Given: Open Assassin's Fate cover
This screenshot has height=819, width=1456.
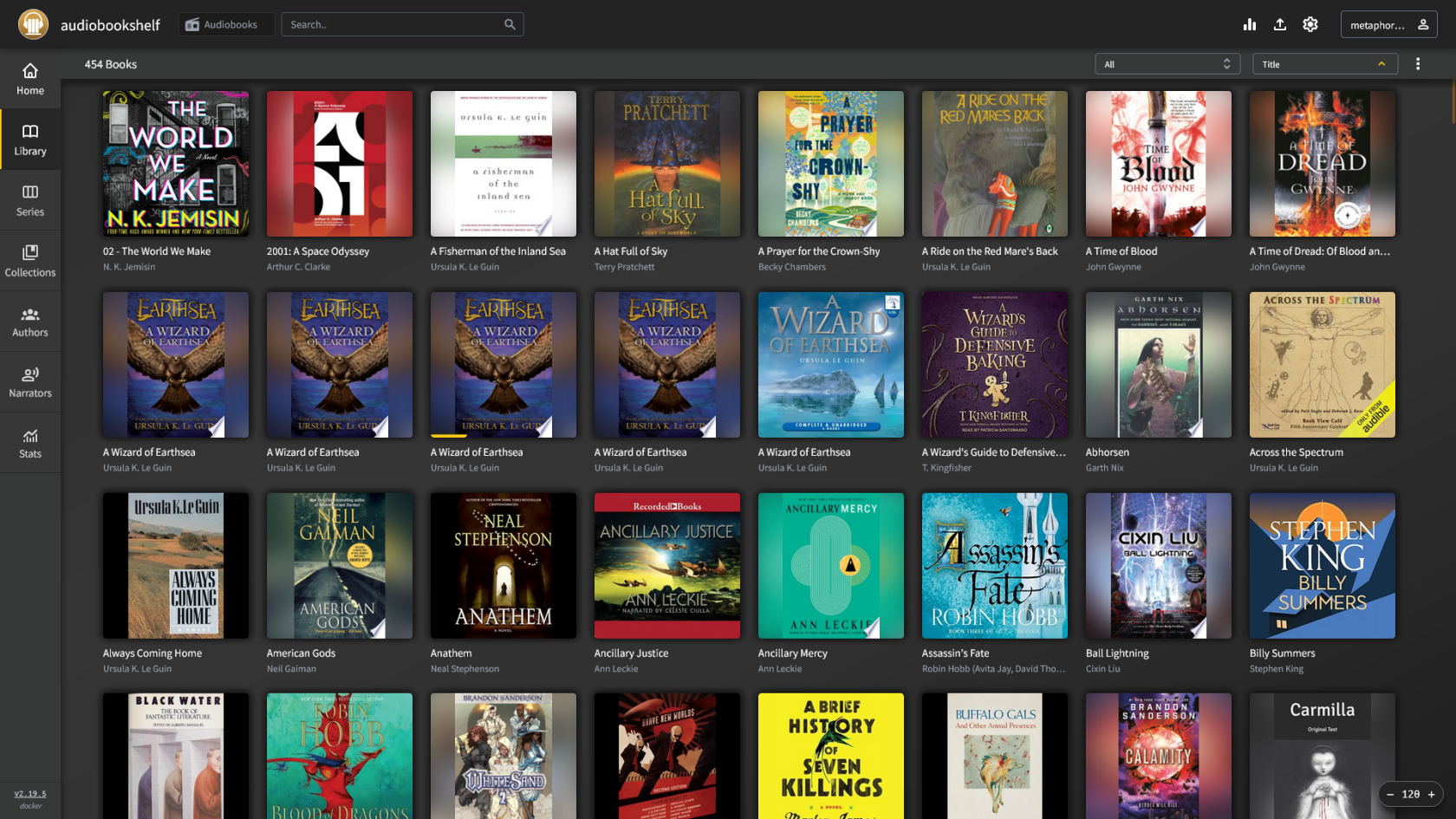Looking at the screenshot, I should (995, 566).
